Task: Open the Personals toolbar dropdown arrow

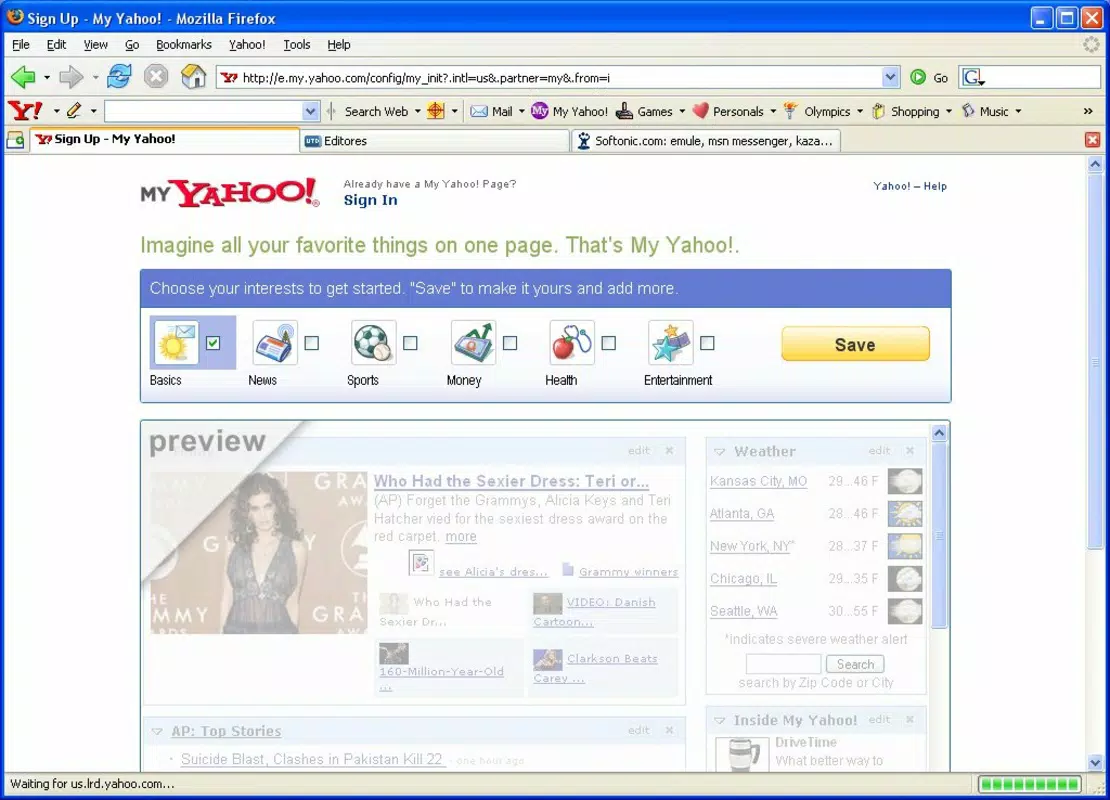Action: (x=773, y=111)
